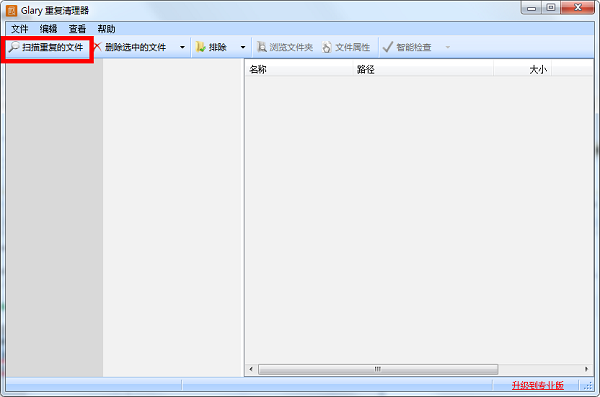Click the 扫描重复的文件 button label
Viewport: 600px width, 397px height.
coord(52,47)
